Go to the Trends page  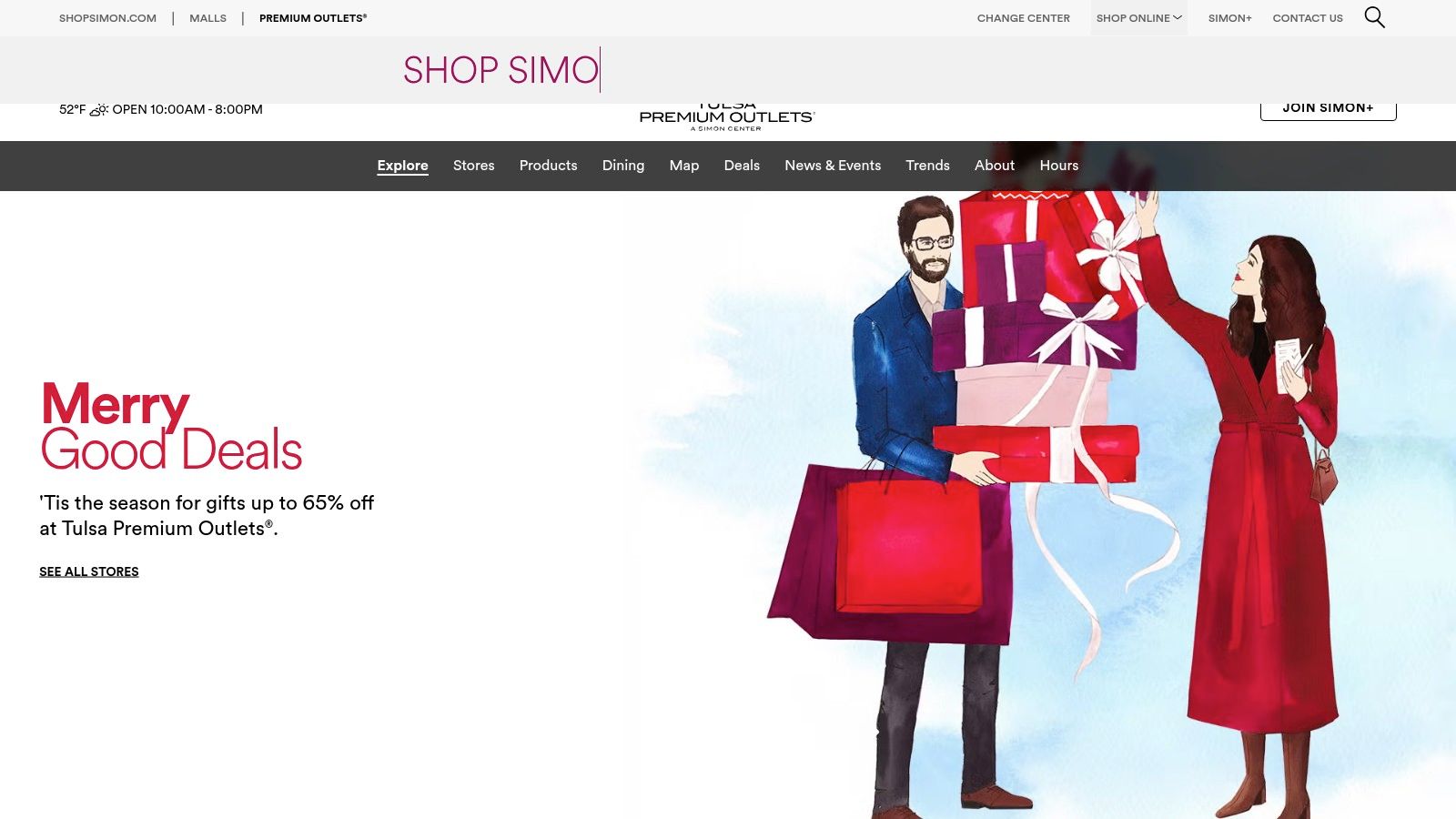[927, 166]
